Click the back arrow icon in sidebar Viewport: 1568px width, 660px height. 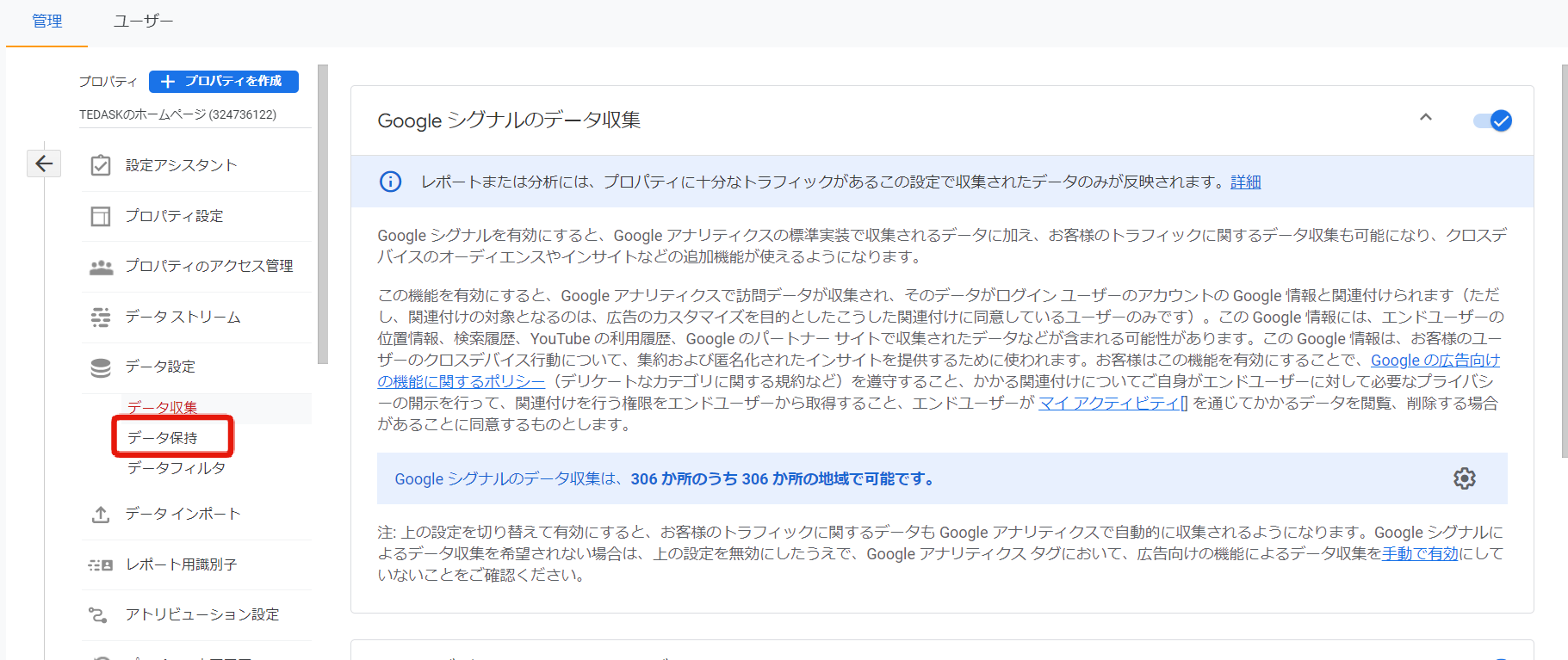pyautogui.click(x=44, y=163)
